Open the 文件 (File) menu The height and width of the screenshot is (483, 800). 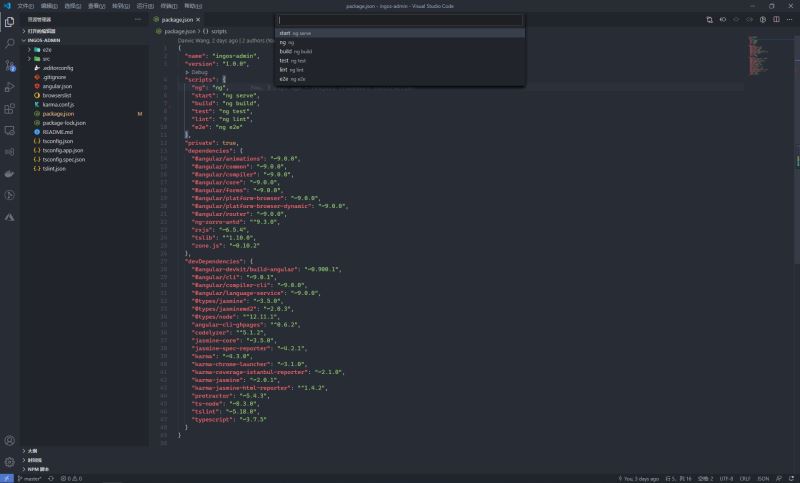(x=25, y=5)
